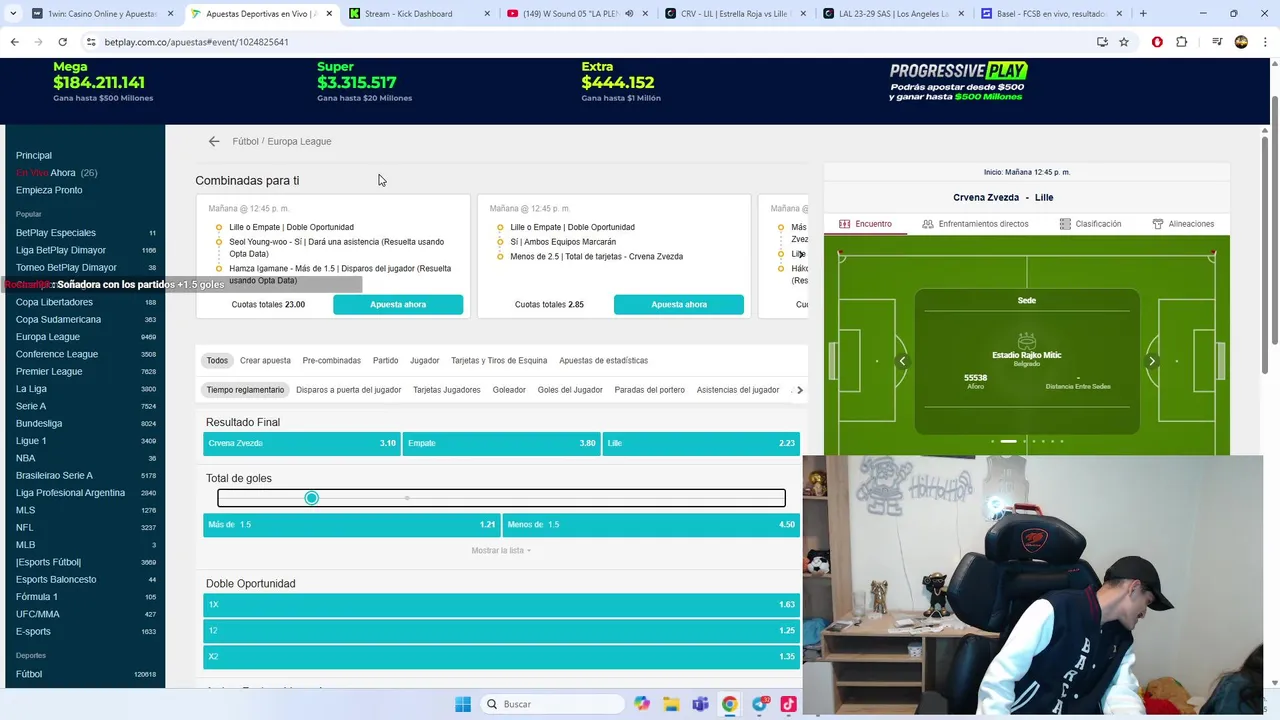This screenshot has height=720, width=1280.
Task: Click the Windows taskbar Buscar search box
Action: coord(553,704)
